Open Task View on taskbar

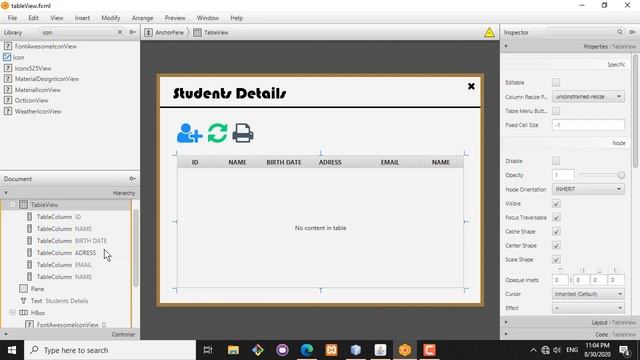click(x=208, y=350)
